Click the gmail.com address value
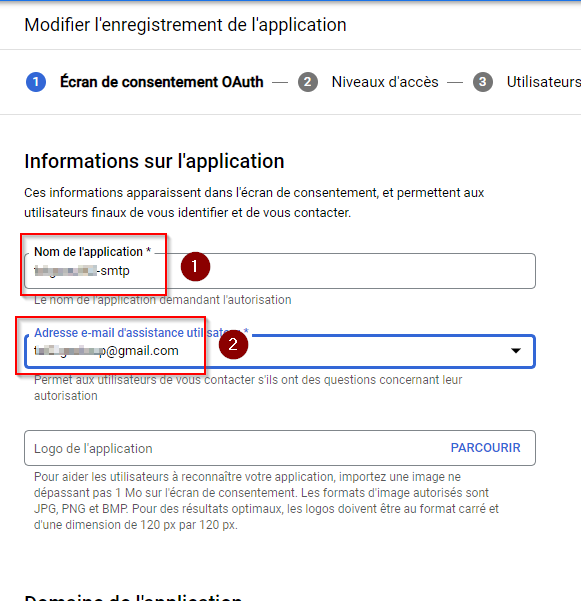 click(x=106, y=351)
